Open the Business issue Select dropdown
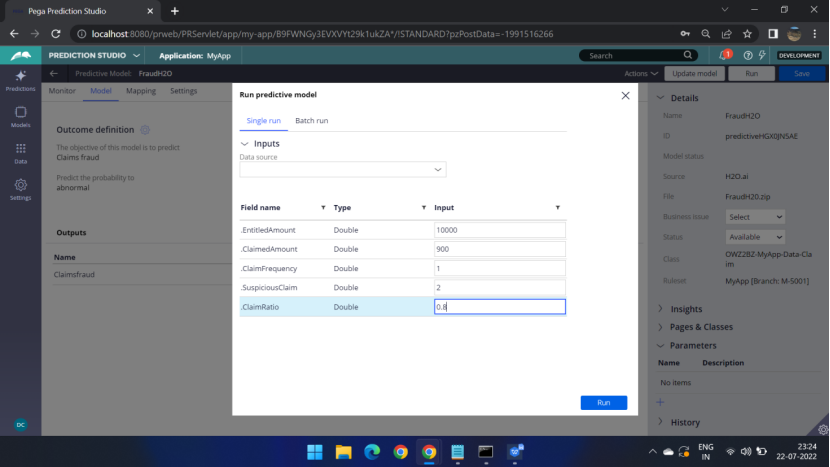The height and width of the screenshot is (467, 830). pos(755,217)
